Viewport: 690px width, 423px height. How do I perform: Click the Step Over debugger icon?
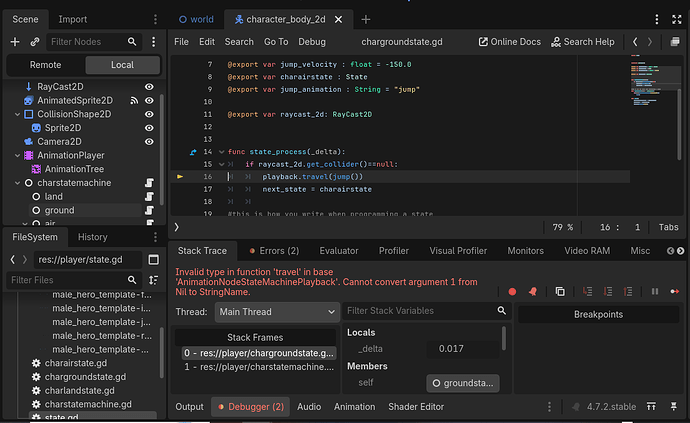(x=608, y=291)
